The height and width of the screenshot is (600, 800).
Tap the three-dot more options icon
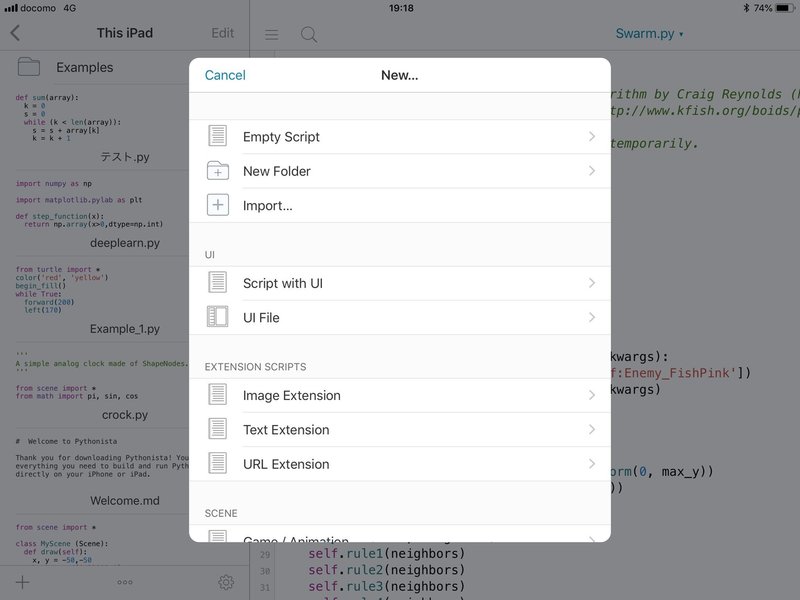[x=125, y=582]
